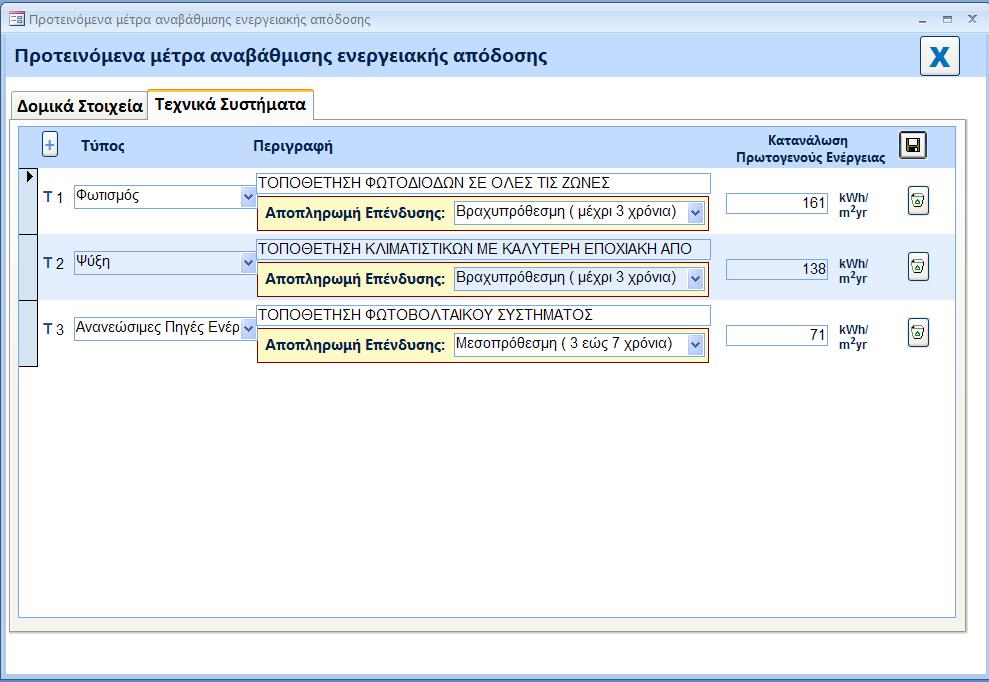Close the form with the large blue X button

940,56
